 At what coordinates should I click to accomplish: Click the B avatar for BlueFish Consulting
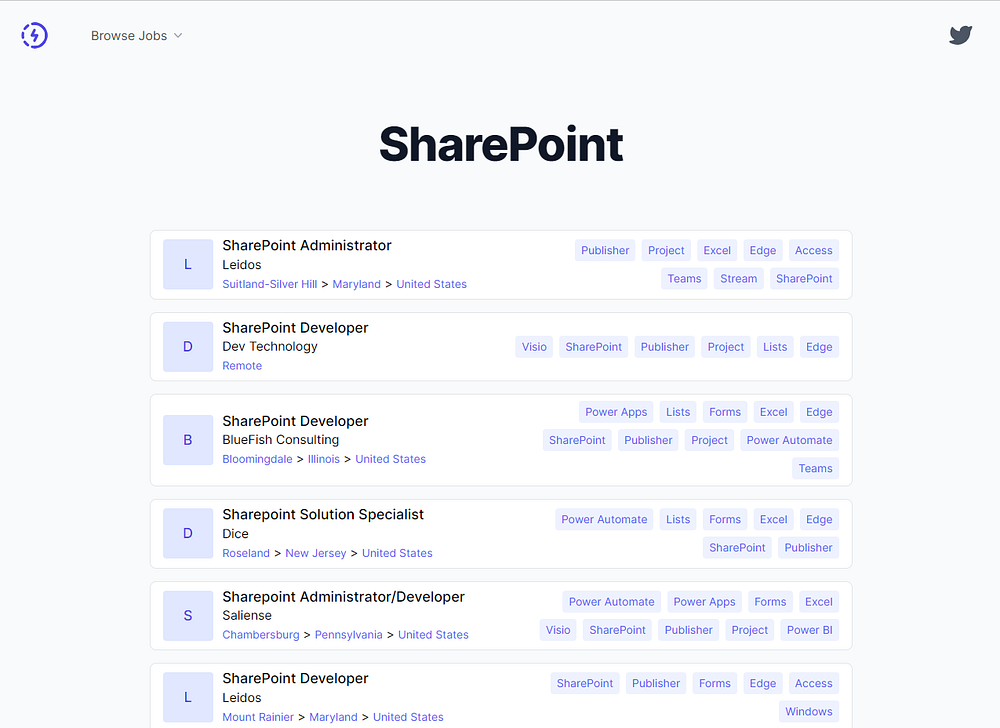click(x=188, y=440)
